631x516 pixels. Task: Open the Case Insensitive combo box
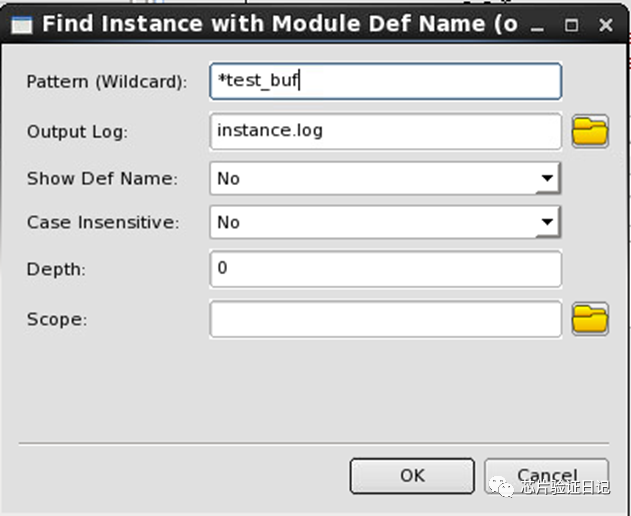(546, 222)
